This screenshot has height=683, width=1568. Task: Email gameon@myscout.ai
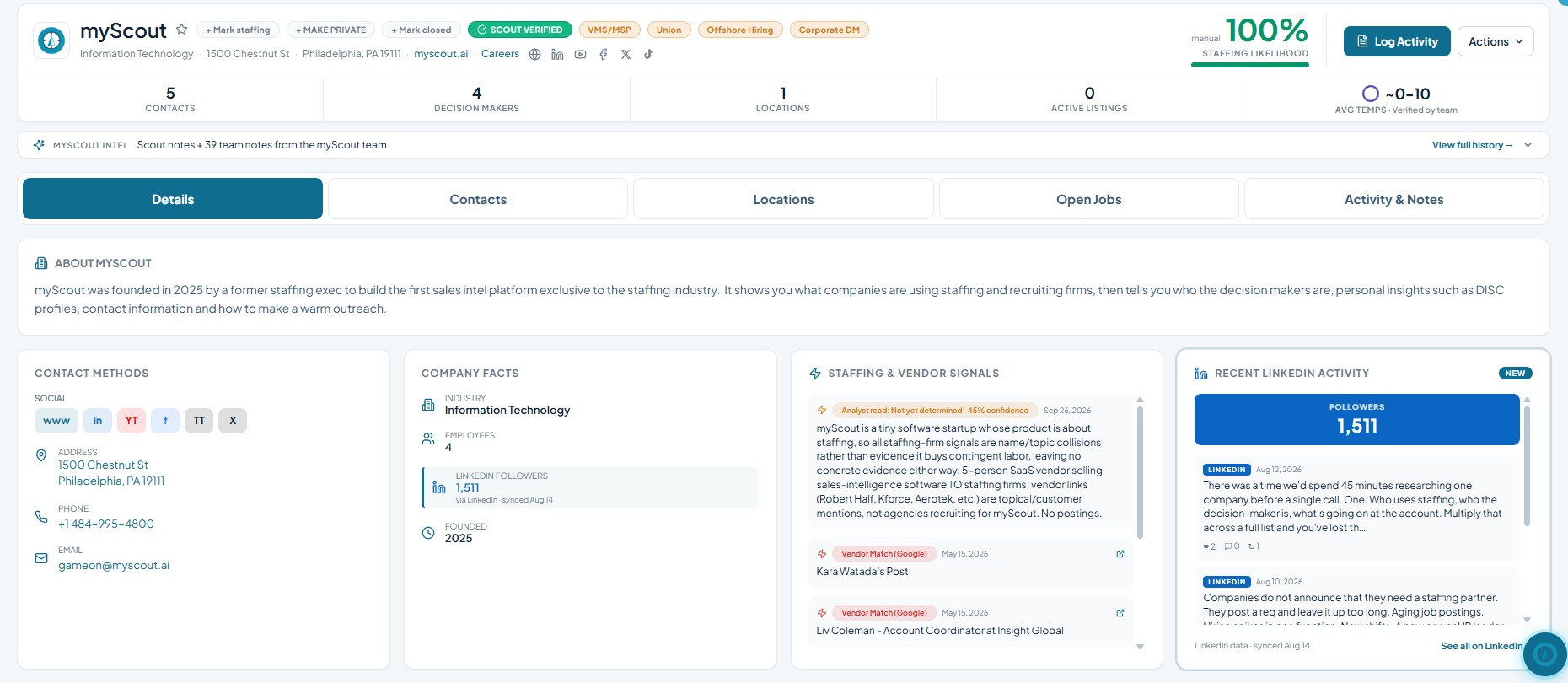click(114, 565)
